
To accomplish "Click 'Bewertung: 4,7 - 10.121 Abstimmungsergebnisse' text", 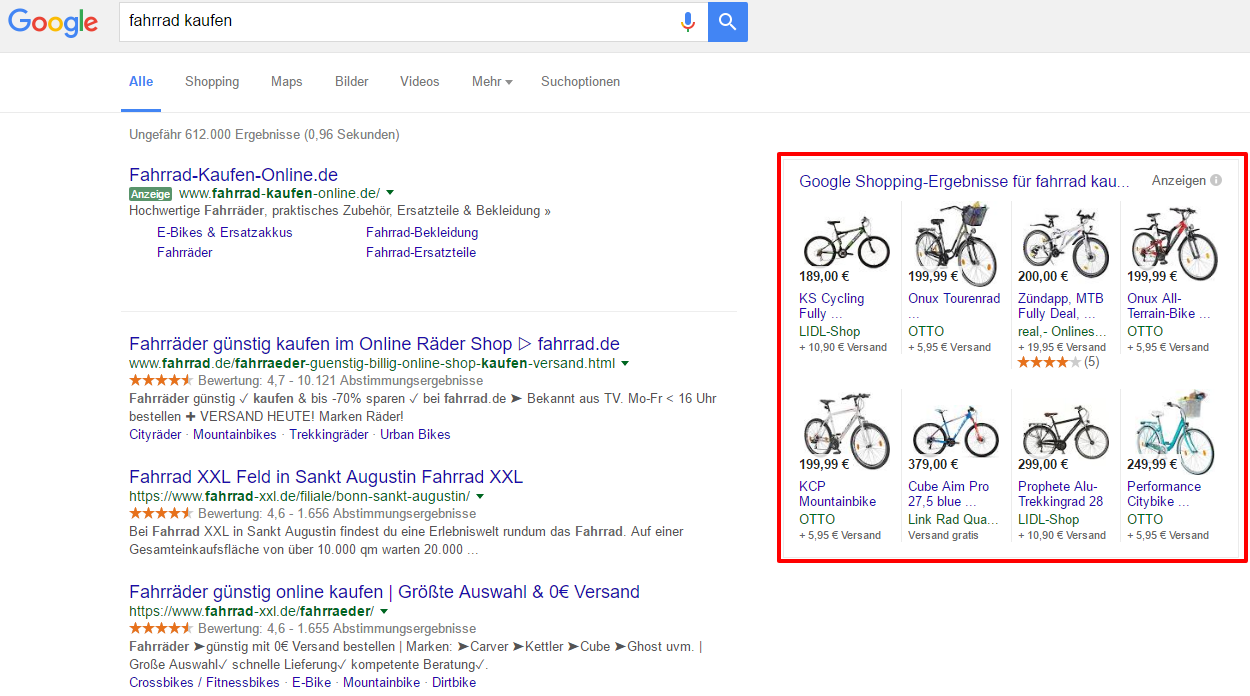I will tap(341, 381).
